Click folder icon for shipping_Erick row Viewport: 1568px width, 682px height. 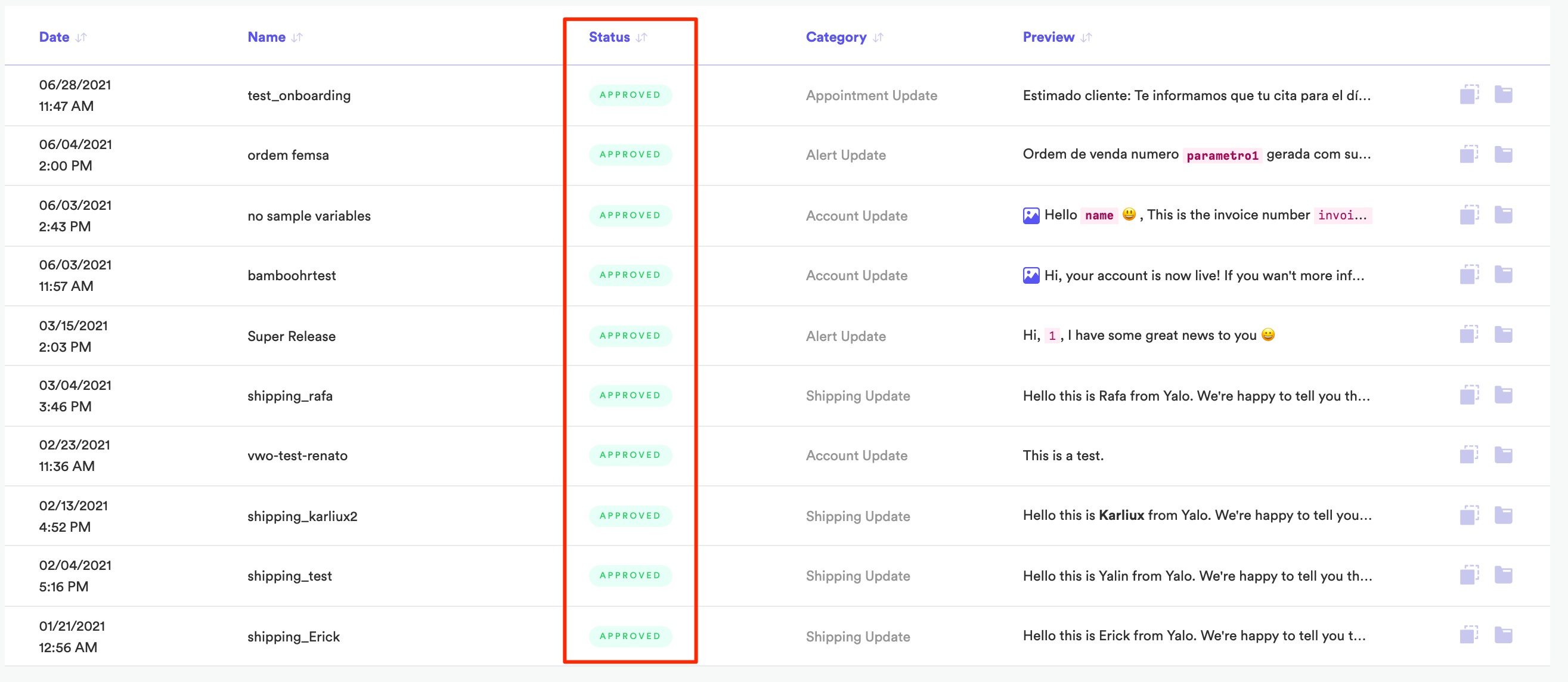pyautogui.click(x=1503, y=635)
